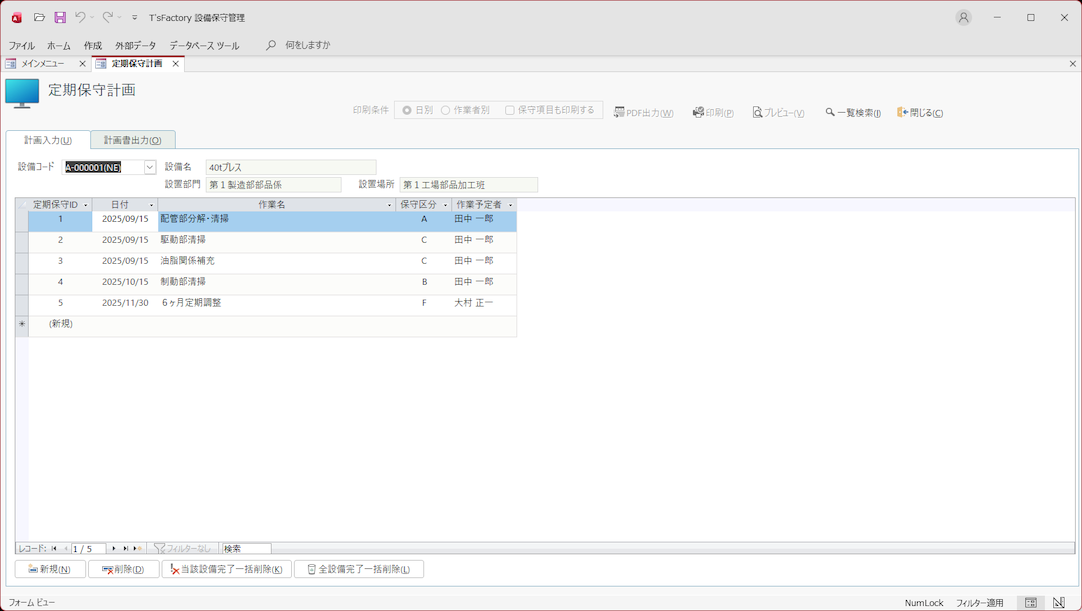The width and height of the screenshot is (1082, 611).
Task: Click the Save icon in title bar
Action: (x=60, y=17)
